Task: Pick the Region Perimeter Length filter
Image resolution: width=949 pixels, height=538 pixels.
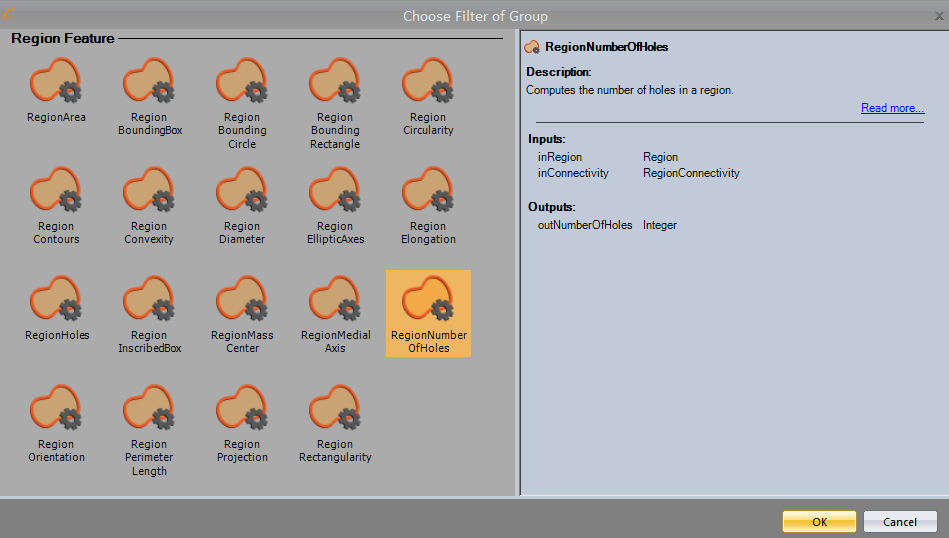Action: click(149, 409)
